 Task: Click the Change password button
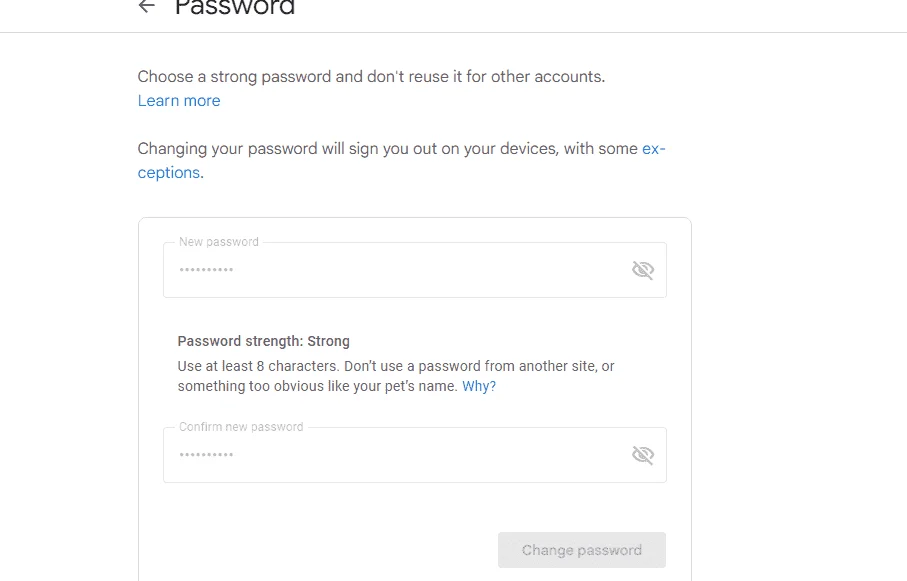point(582,550)
